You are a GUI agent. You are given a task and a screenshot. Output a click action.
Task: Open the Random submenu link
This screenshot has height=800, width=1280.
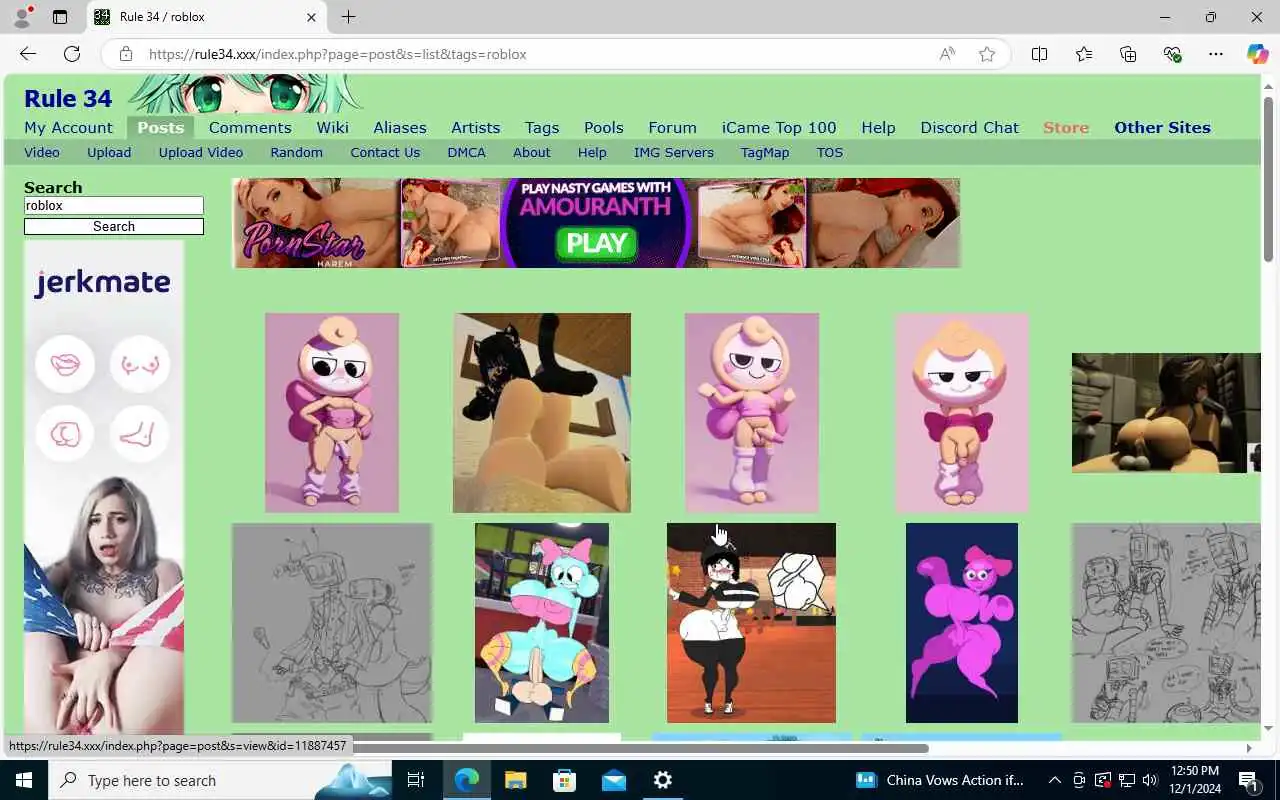pyautogui.click(x=296, y=153)
